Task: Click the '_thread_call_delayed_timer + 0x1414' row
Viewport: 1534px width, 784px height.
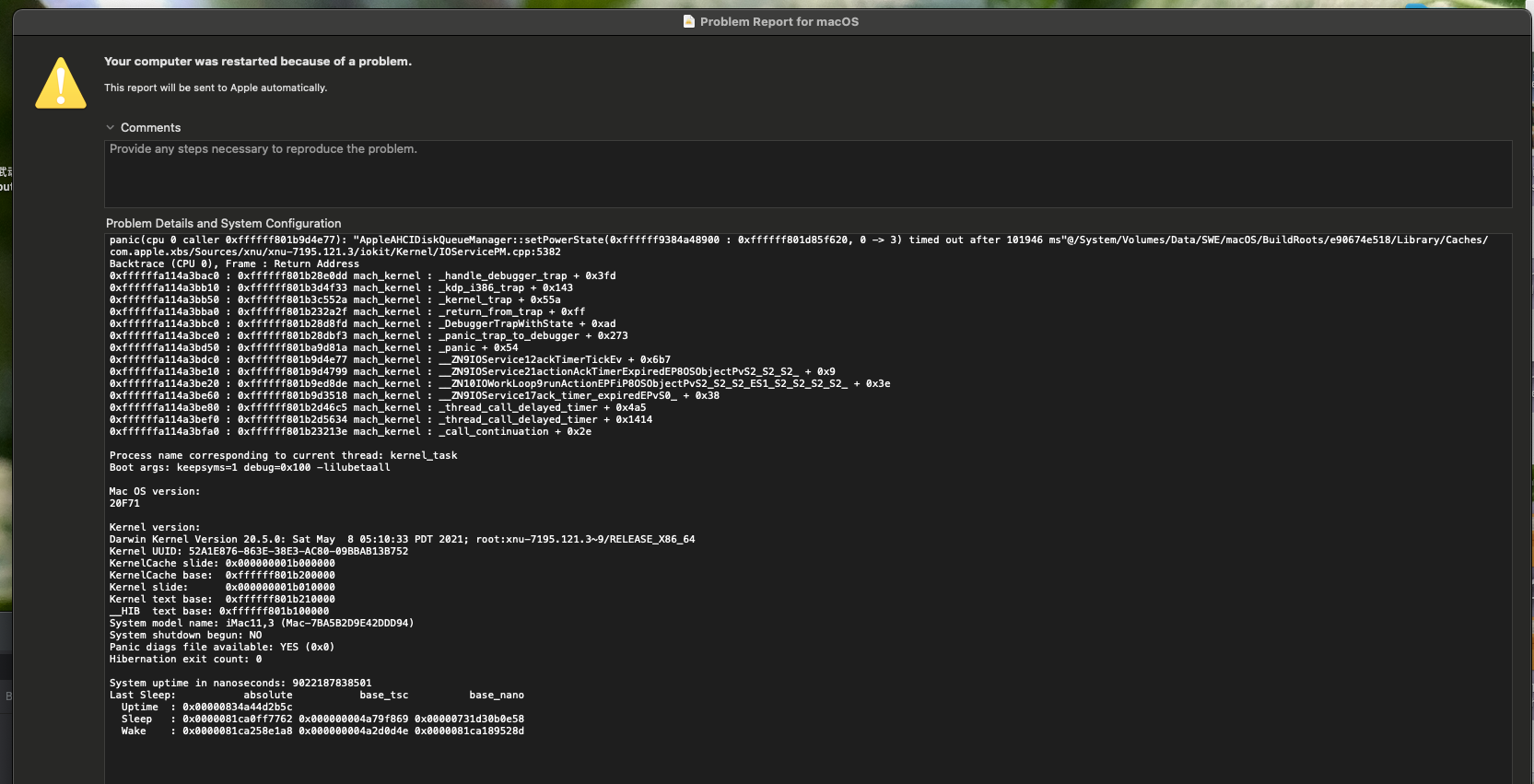Action: 381,419
